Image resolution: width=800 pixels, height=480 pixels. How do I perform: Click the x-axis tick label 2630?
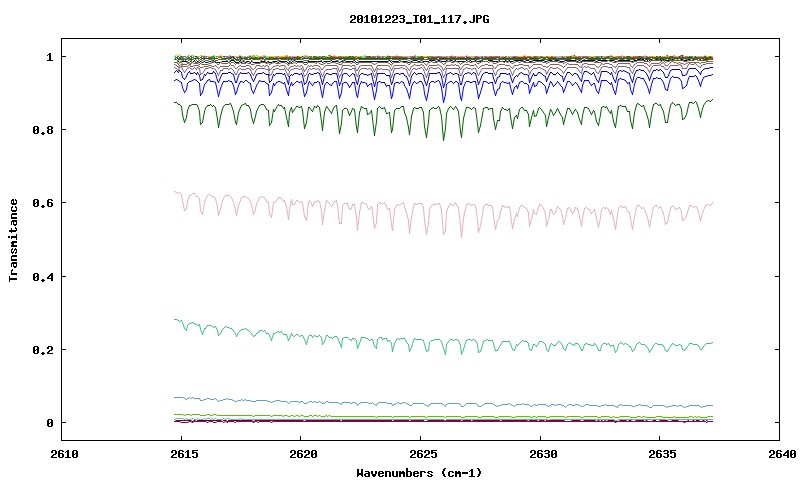pos(543,454)
